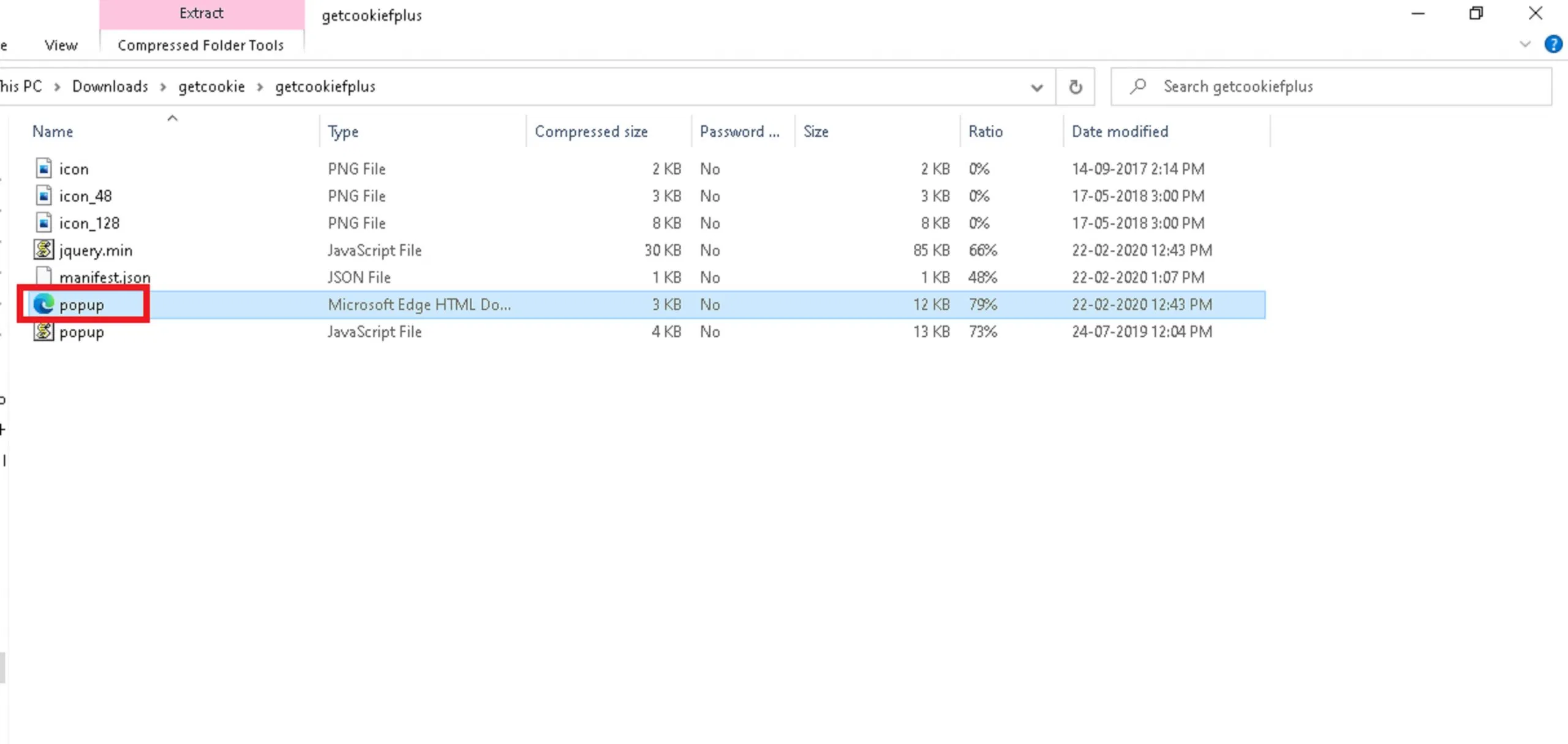Sort files by the Name column
1568x744 pixels.
(x=53, y=132)
